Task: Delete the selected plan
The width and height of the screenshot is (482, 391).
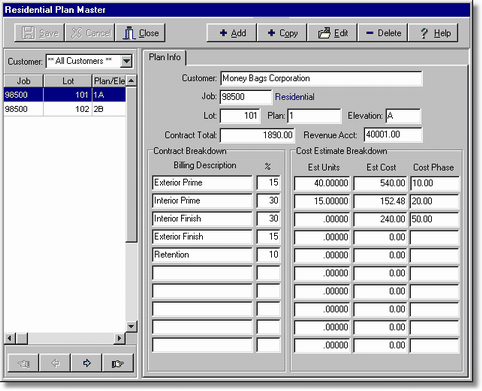Action: [x=383, y=33]
